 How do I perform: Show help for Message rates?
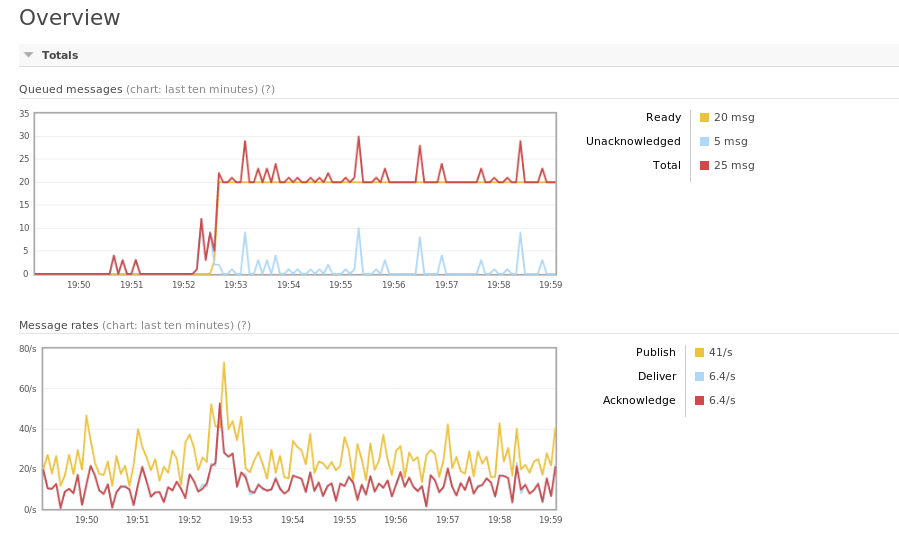[x=244, y=325]
